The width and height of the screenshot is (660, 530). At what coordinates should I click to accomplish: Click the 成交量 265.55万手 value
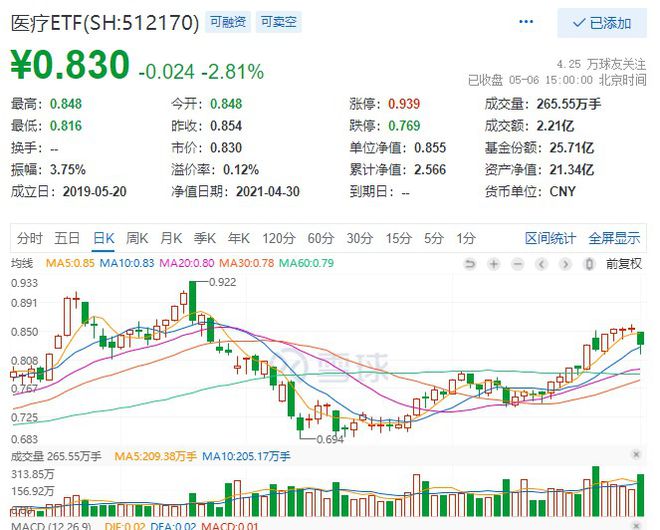point(569,104)
